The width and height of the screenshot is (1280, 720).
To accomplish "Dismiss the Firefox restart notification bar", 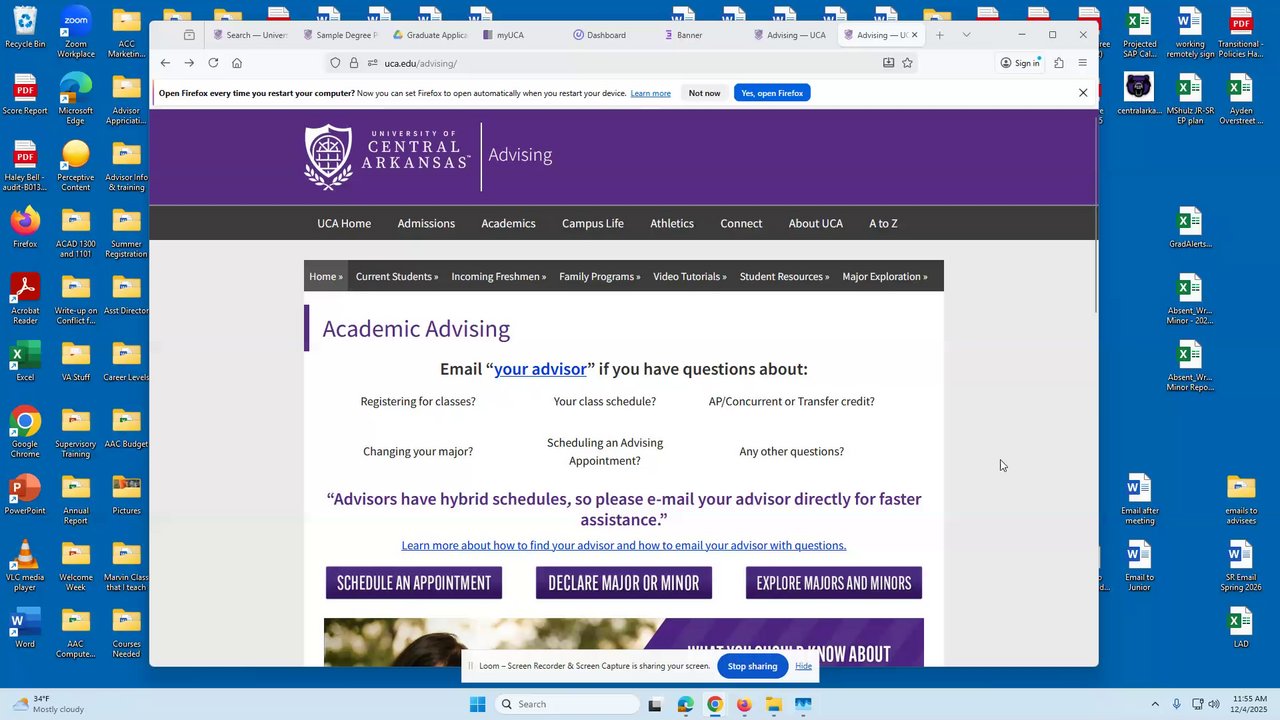I will [1083, 93].
